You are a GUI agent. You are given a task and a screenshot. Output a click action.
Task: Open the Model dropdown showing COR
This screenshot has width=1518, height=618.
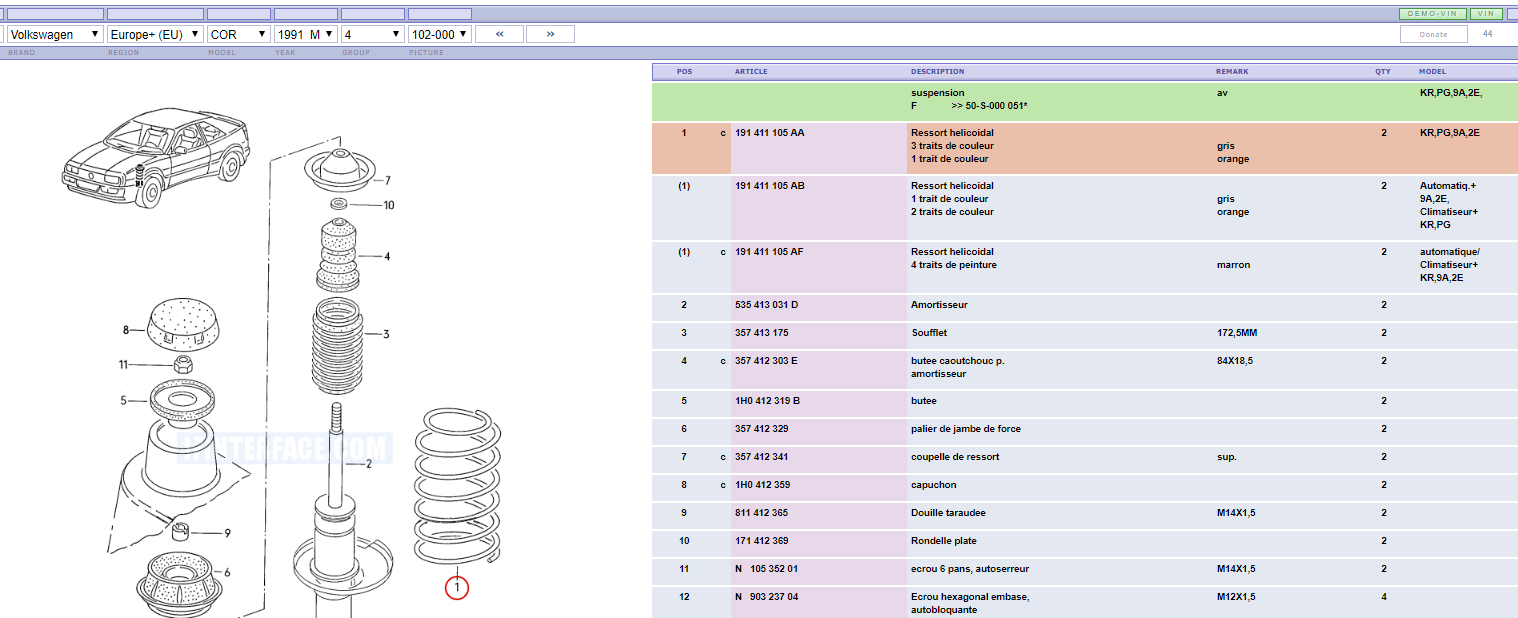point(238,34)
